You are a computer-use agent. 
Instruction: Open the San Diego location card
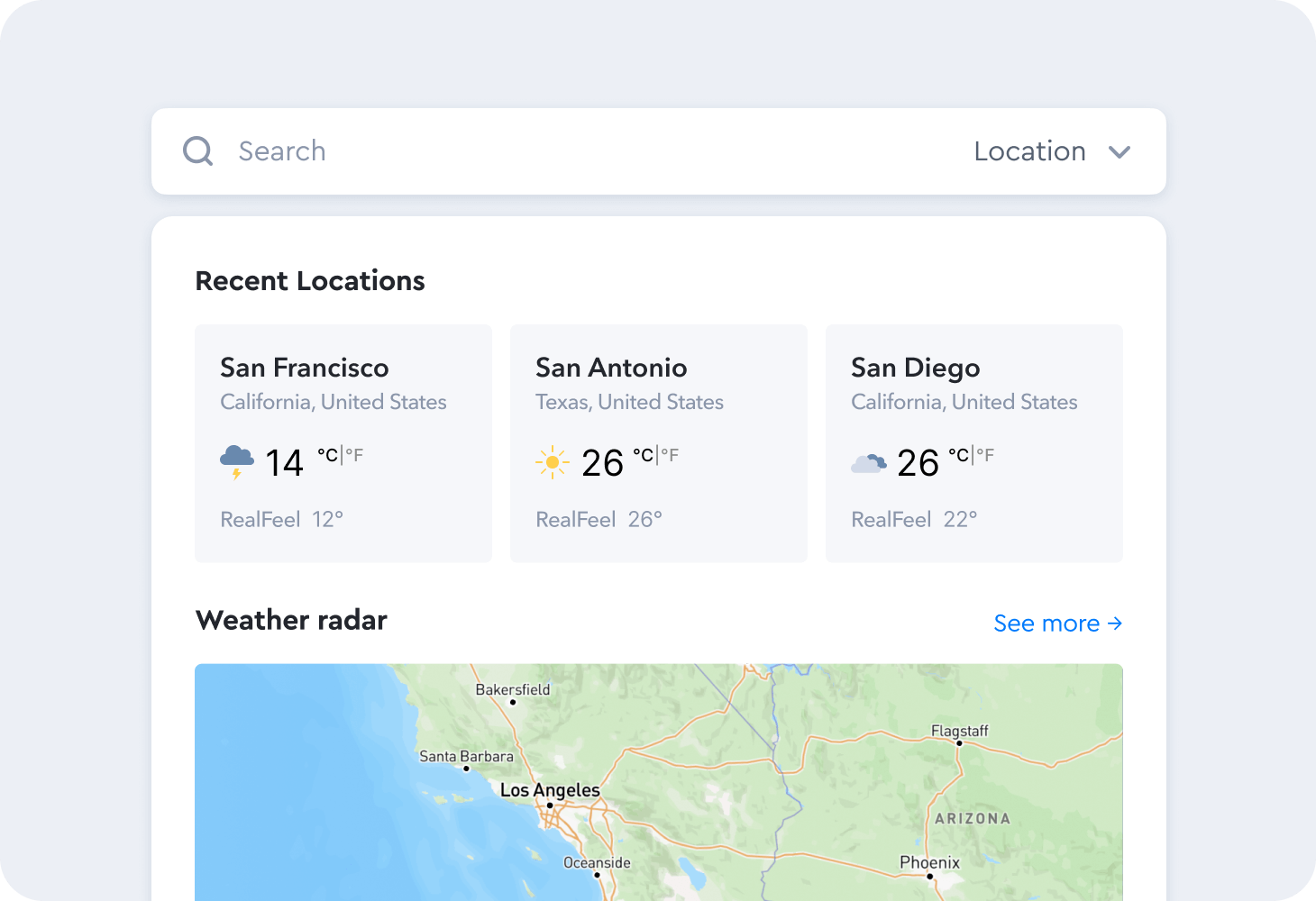tap(973, 443)
